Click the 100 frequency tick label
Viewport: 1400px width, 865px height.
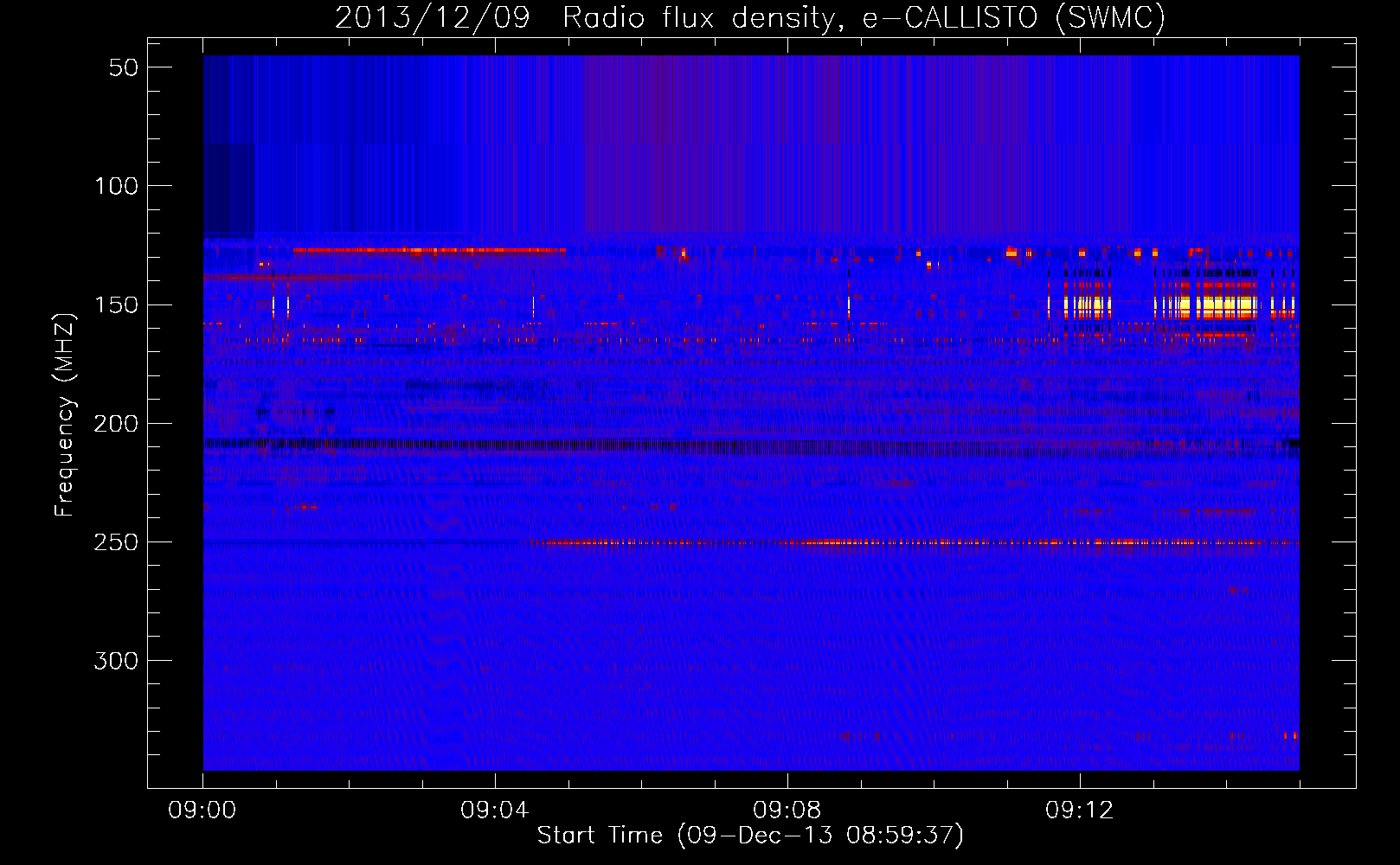116,186
